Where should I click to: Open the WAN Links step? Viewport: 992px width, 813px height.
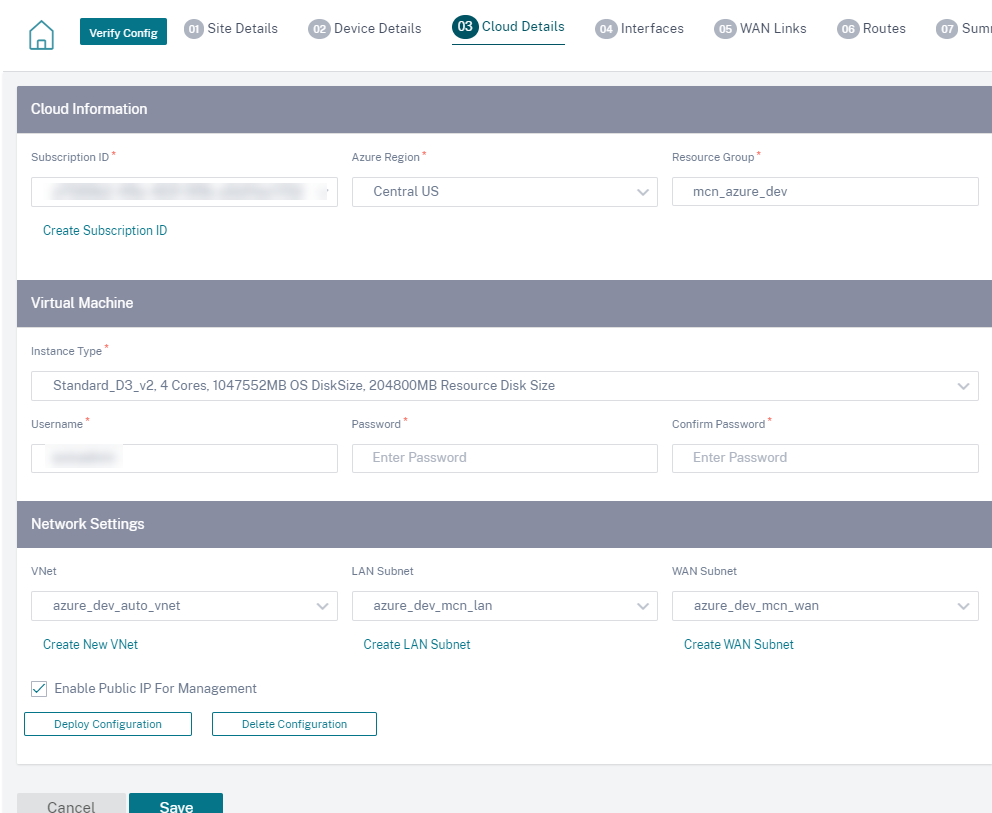760,28
